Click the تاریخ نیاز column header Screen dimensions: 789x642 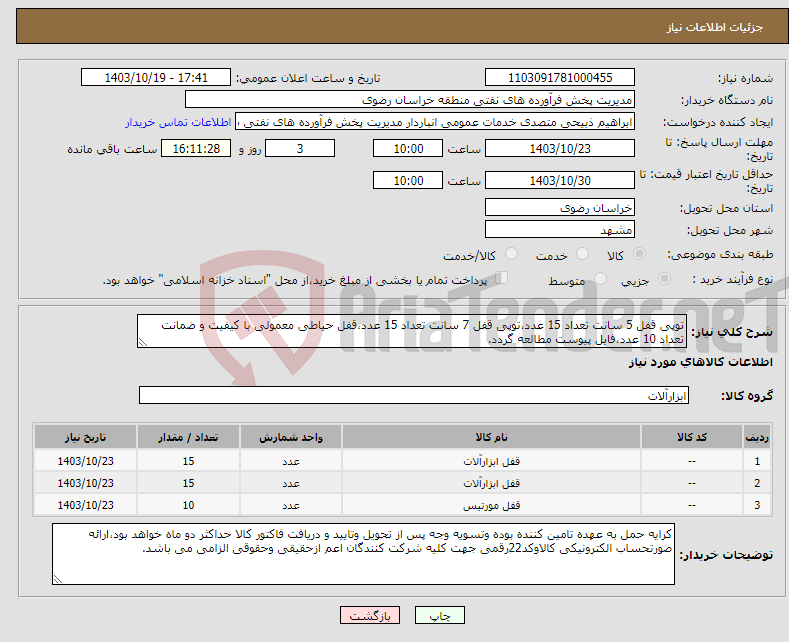pyautogui.click(x=86, y=437)
